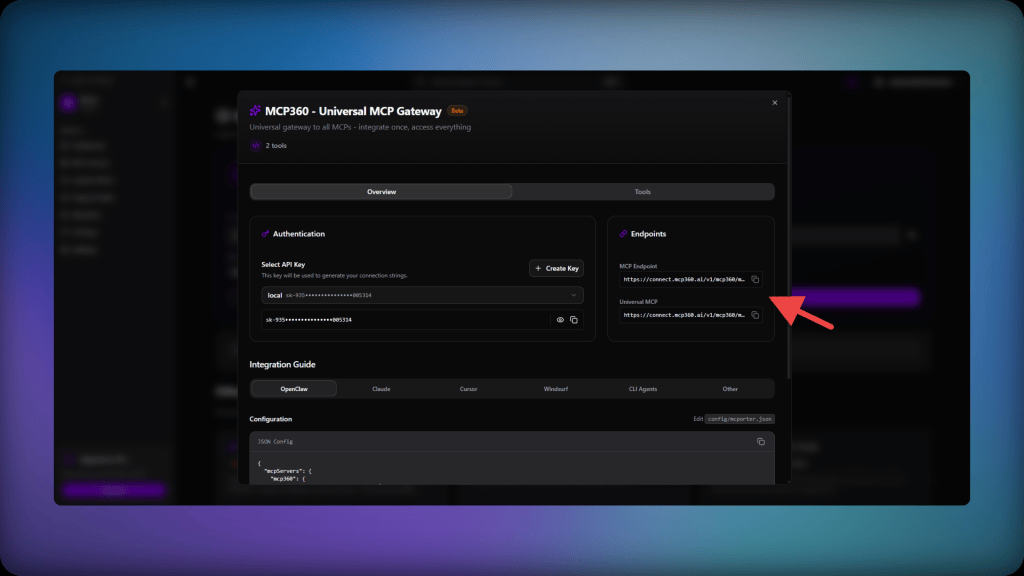Reveal the hidden API key with eye icon
1024x576 pixels.
(x=560, y=320)
